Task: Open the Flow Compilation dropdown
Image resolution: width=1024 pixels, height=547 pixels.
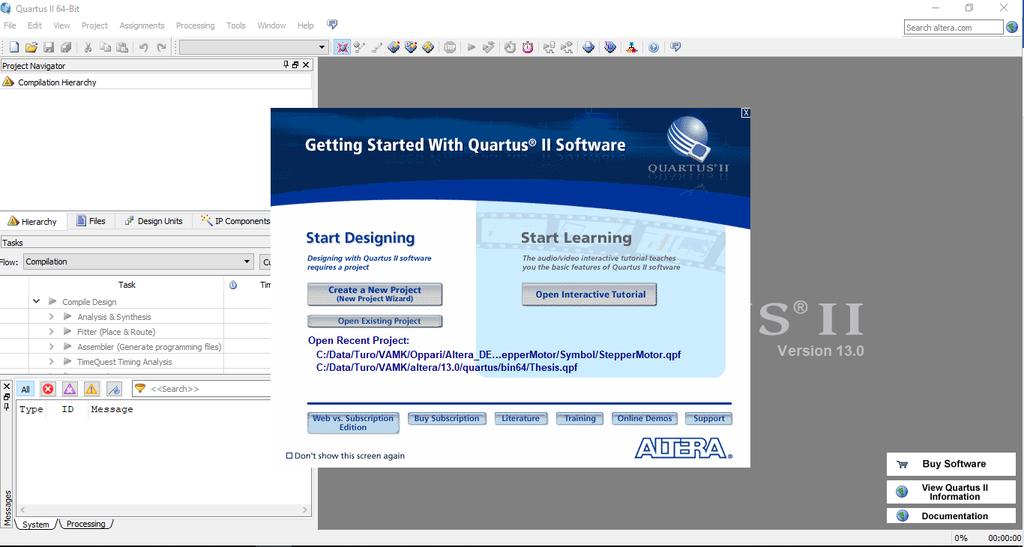Action: coord(138,261)
